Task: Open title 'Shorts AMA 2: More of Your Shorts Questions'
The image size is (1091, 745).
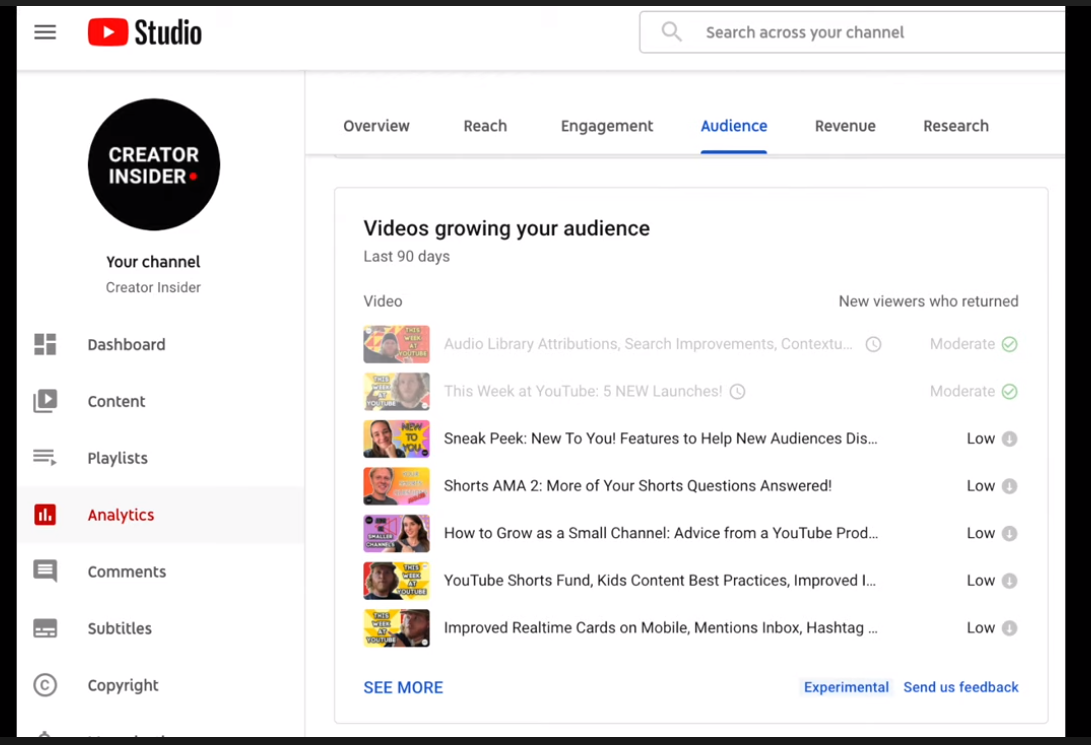Action: click(x=637, y=486)
